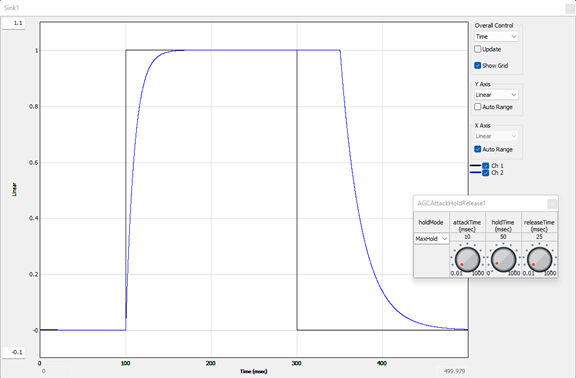This screenshot has height=378, width=576.
Task: Hide the Ch 1 trace
Action: click(x=486, y=166)
